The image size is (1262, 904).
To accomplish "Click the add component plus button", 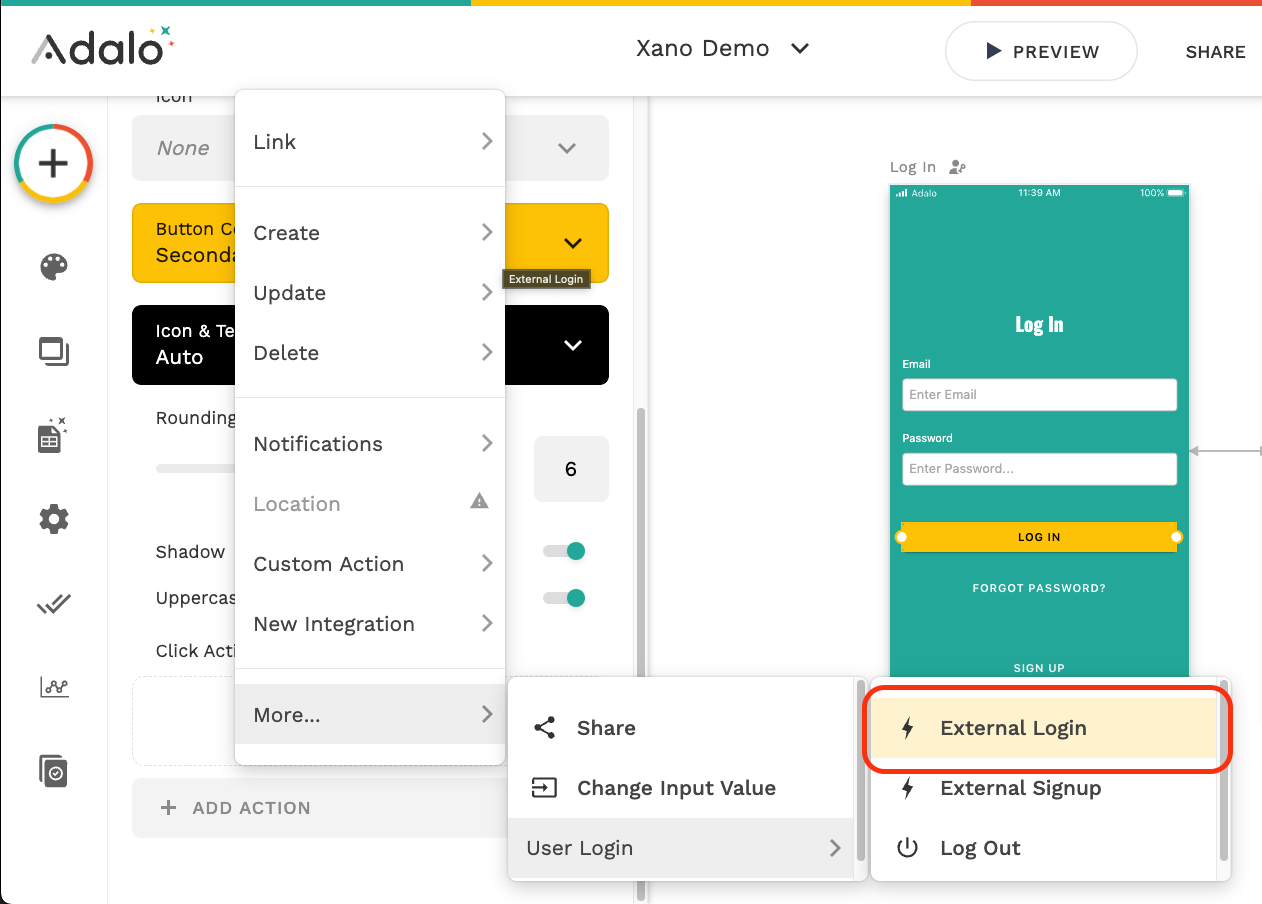I will pos(53,163).
